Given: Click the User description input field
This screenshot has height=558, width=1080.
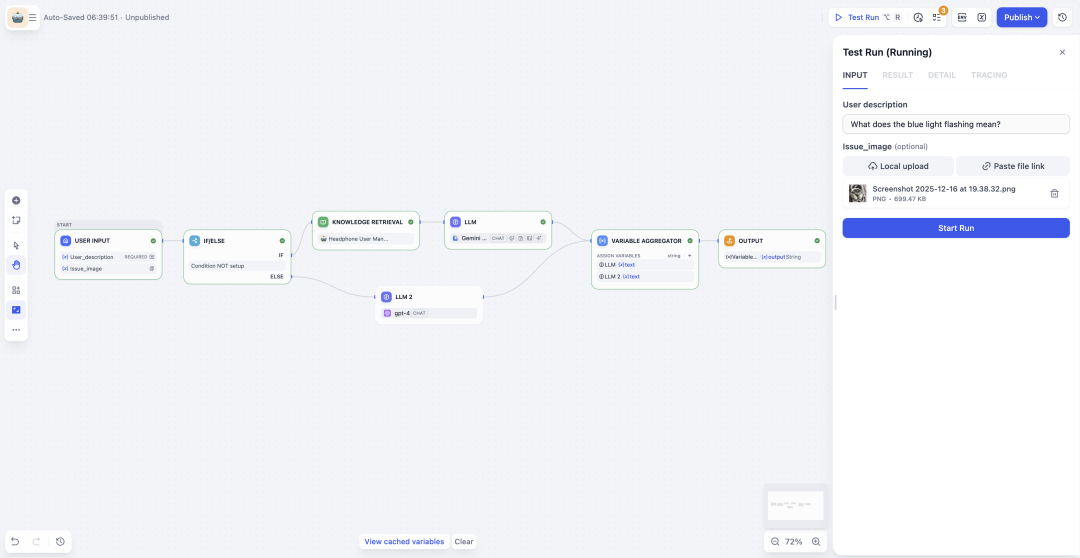Looking at the screenshot, I should [x=955, y=124].
